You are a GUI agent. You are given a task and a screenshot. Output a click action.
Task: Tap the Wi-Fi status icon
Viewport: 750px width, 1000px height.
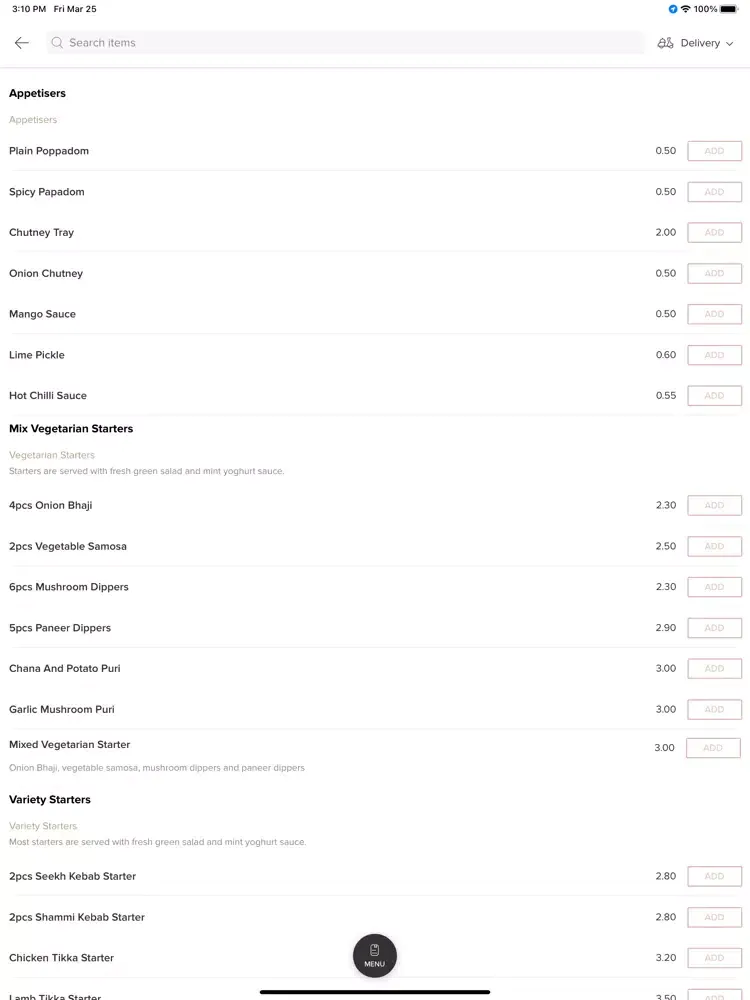[686, 9]
